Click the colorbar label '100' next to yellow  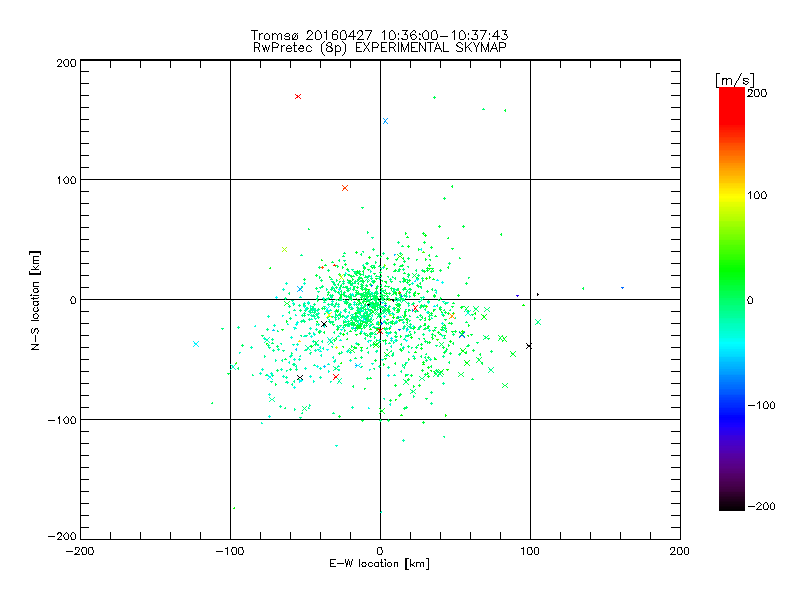pos(757,195)
